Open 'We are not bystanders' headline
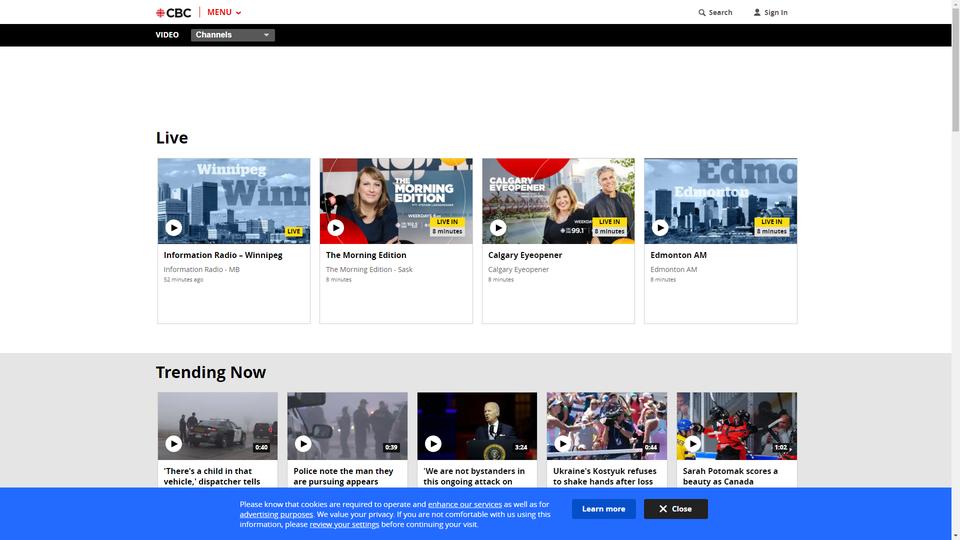This screenshot has width=960, height=540. click(474, 476)
